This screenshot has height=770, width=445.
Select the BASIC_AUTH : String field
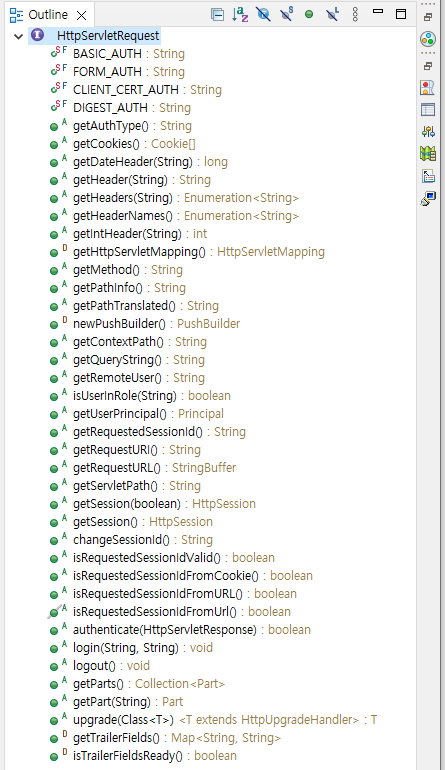(x=118, y=54)
